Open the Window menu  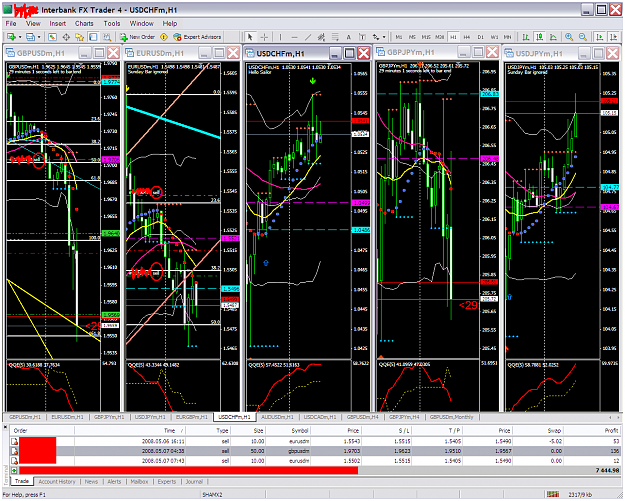pyautogui.click(x=142, y=24)
